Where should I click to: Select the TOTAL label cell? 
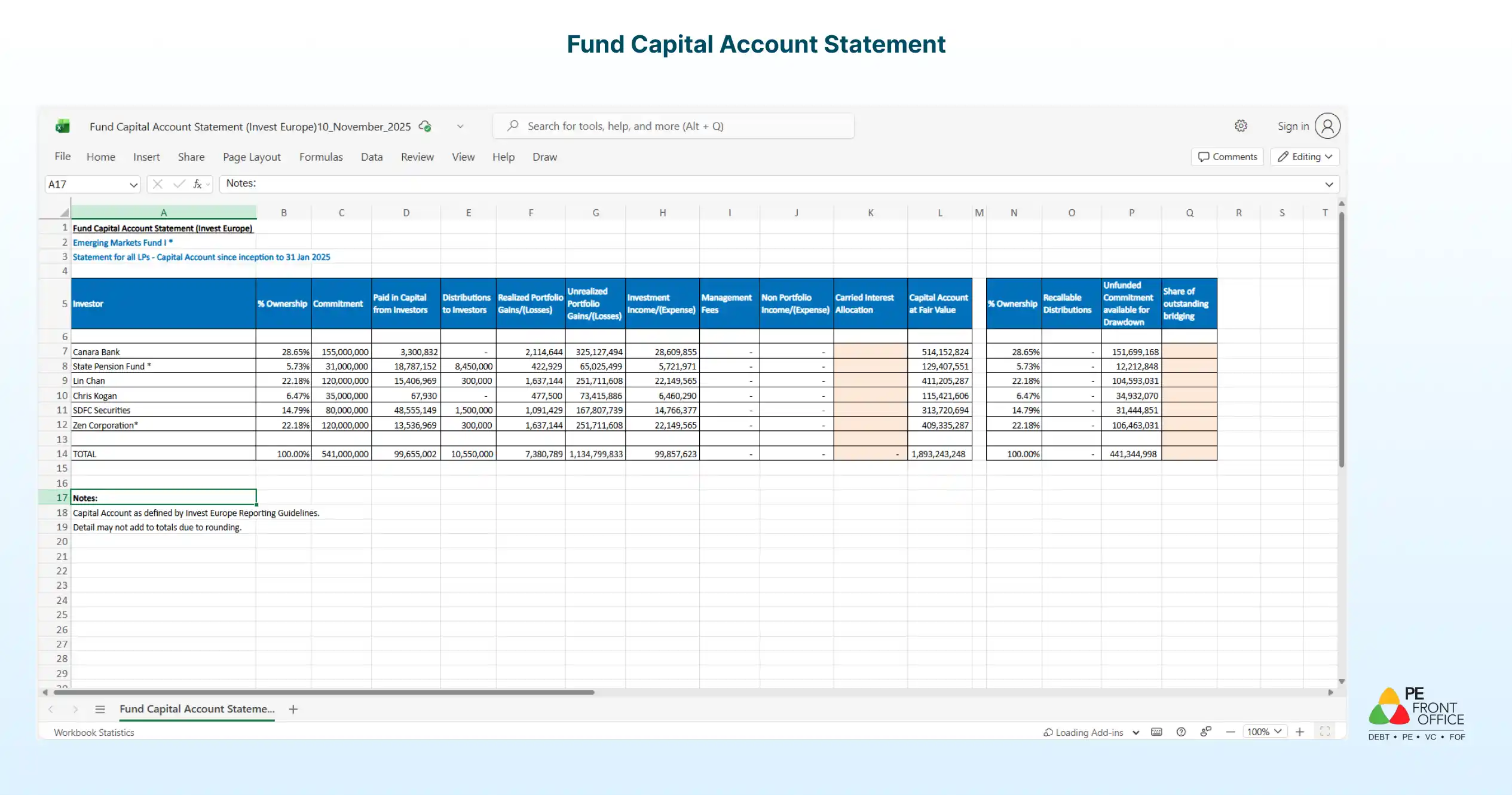pos(164,454)
